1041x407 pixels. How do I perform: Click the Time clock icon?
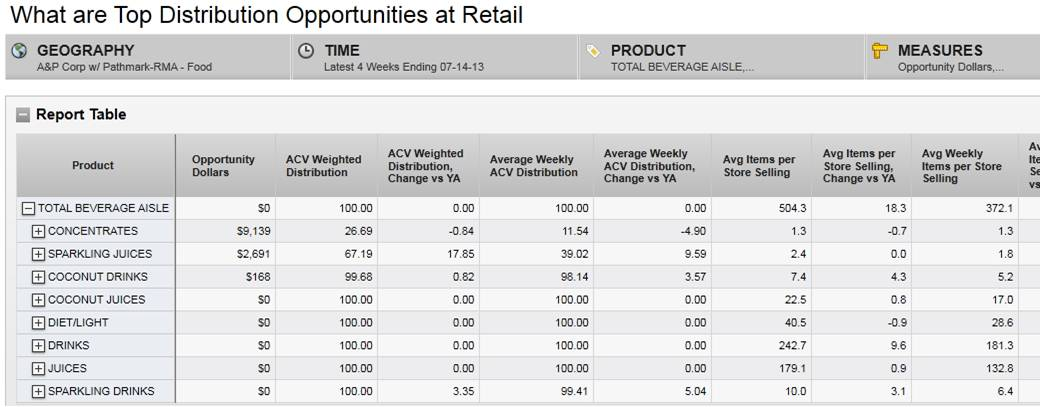305,50
